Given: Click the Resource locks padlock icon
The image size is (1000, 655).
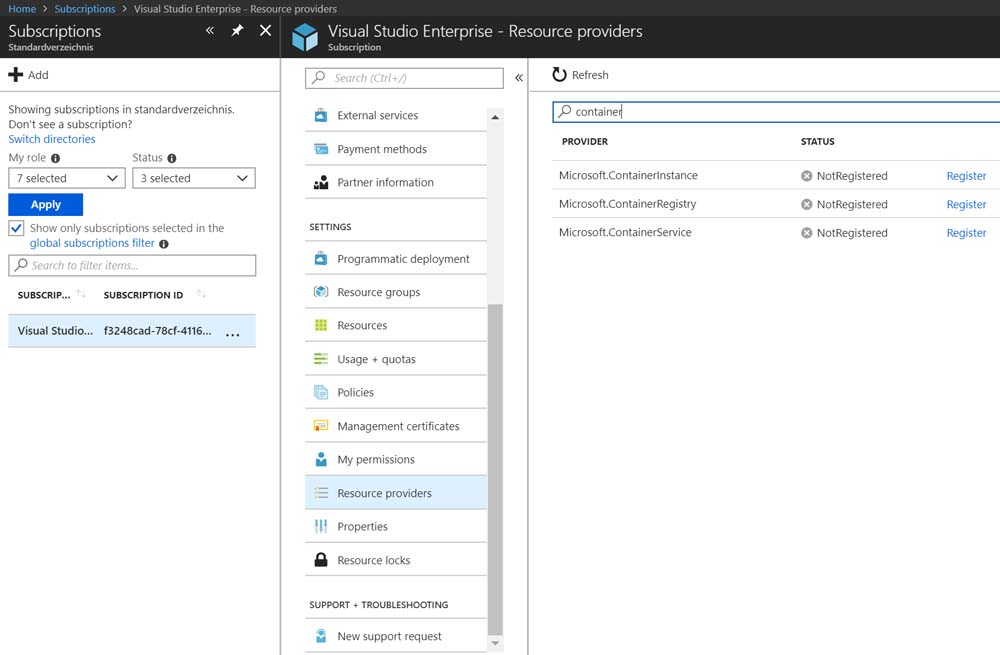Looking at the screenshot, I should tap(321, 560).
